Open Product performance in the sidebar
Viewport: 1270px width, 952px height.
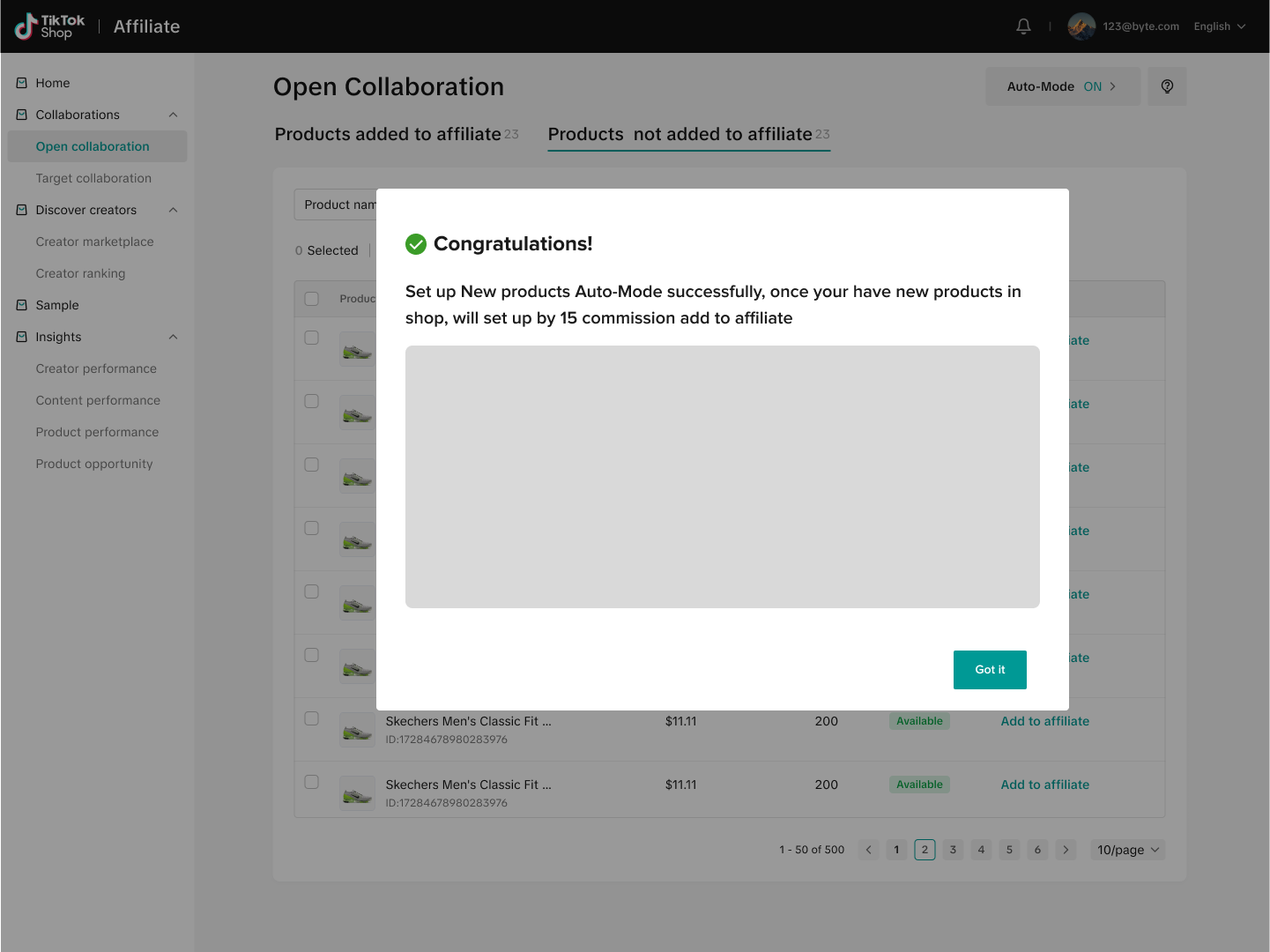coord(97,432)
